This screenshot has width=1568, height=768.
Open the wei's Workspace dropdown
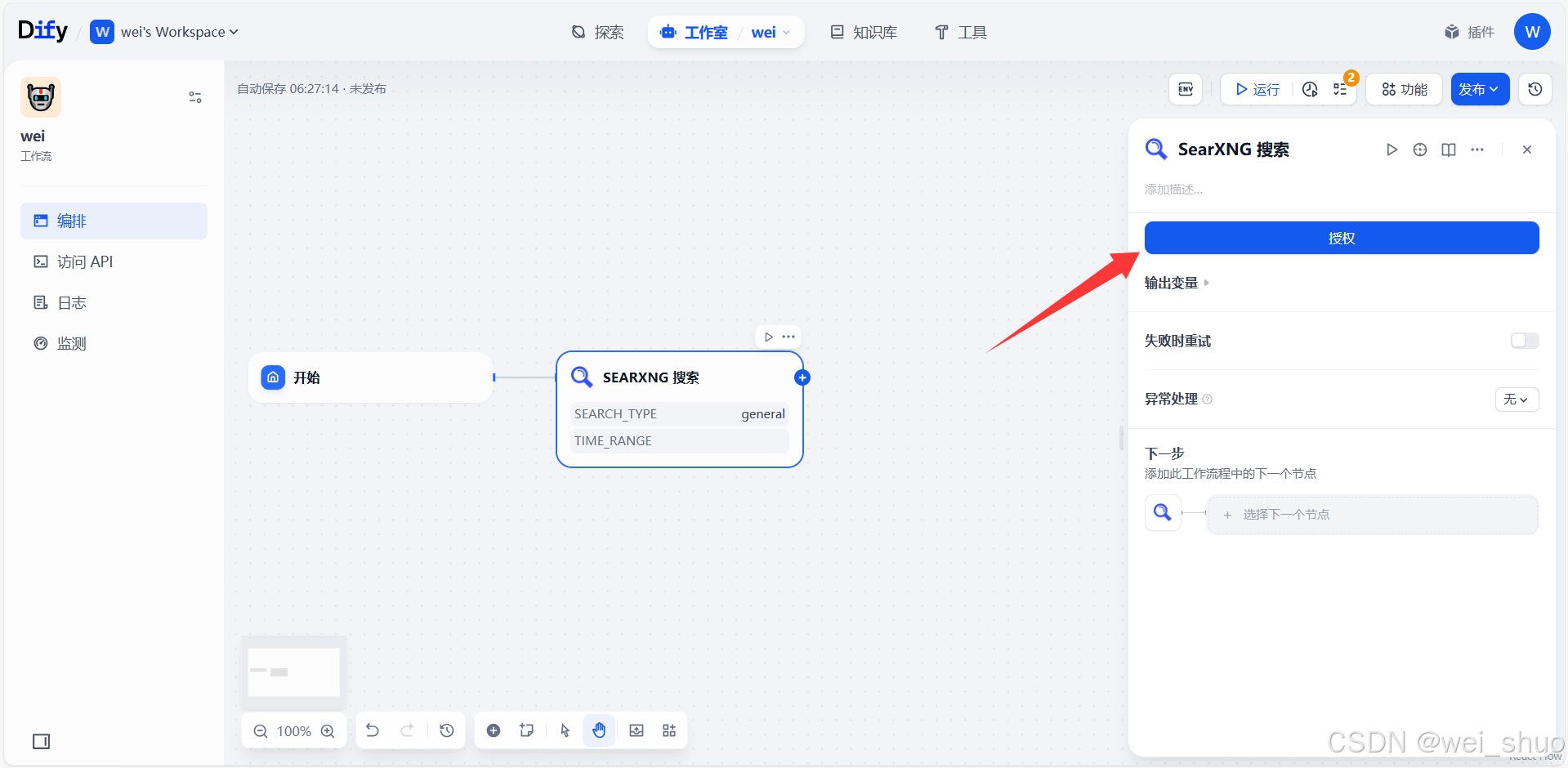click(x=164, y=32)
